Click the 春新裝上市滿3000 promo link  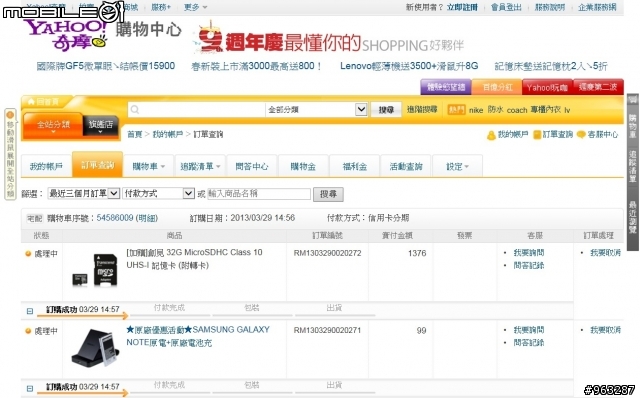[257, 66]
